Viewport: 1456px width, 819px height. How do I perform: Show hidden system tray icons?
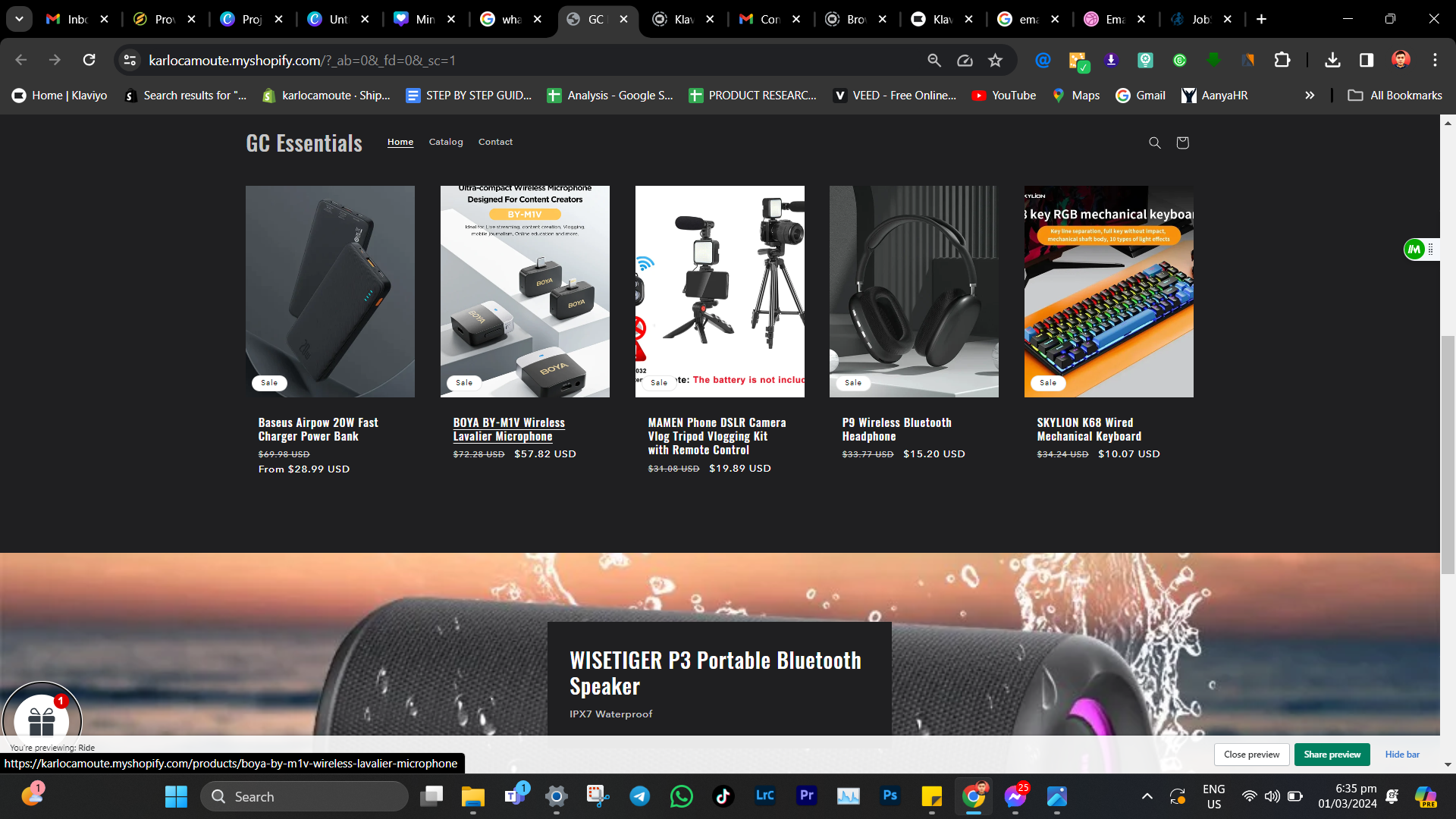pyautogui.click(x=1147, y=796)
